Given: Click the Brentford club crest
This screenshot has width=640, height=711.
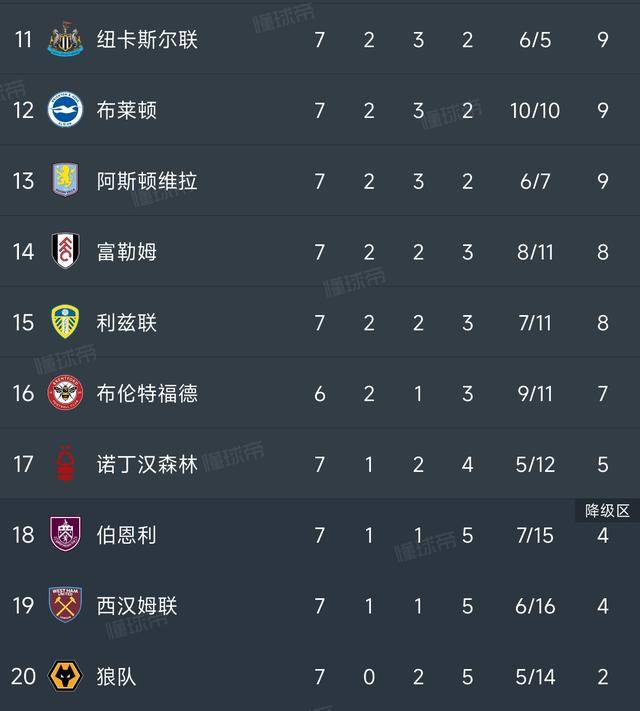Looking at the screenshot, I should [66, 394].
